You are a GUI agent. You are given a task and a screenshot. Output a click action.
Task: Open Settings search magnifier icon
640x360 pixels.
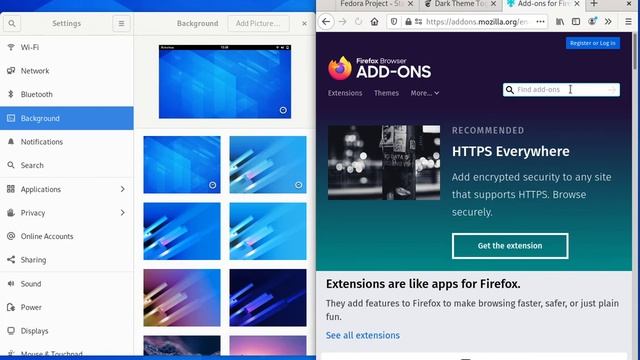(x=12, y=24)
